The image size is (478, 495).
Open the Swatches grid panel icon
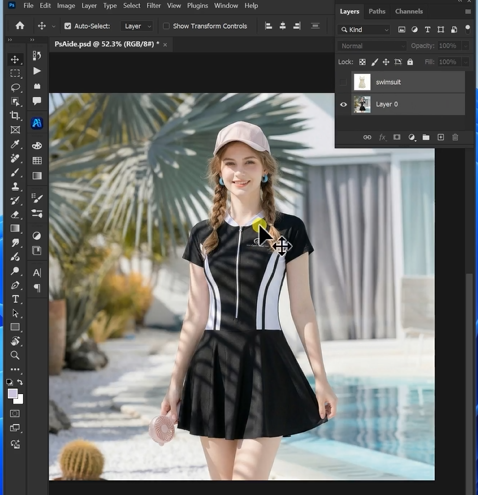(x=37, y=161)
